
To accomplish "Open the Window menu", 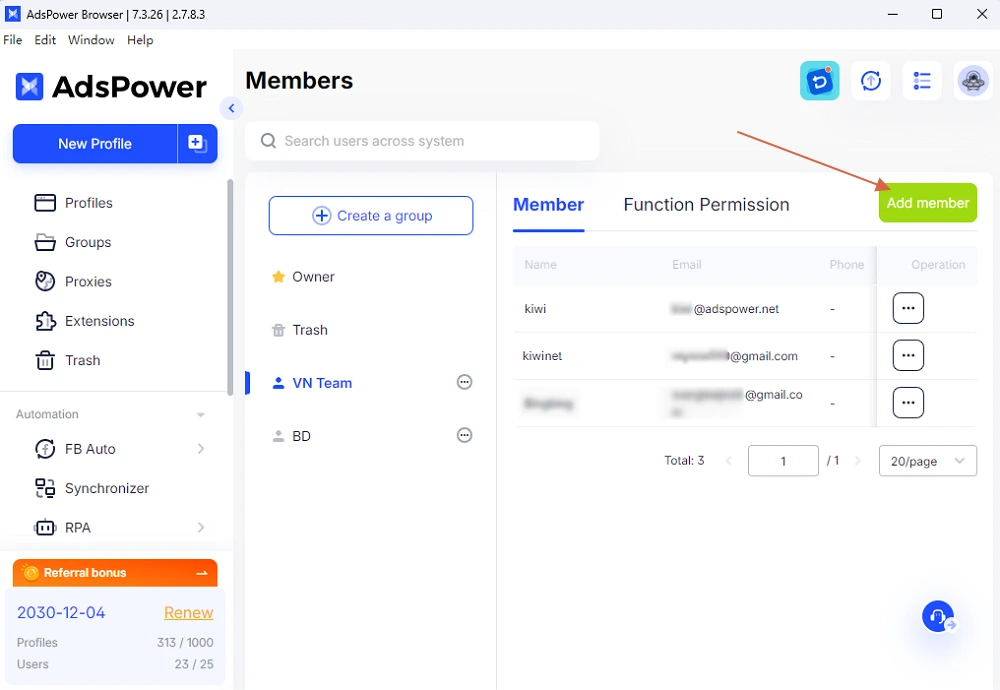I will (x=91, y=40).
